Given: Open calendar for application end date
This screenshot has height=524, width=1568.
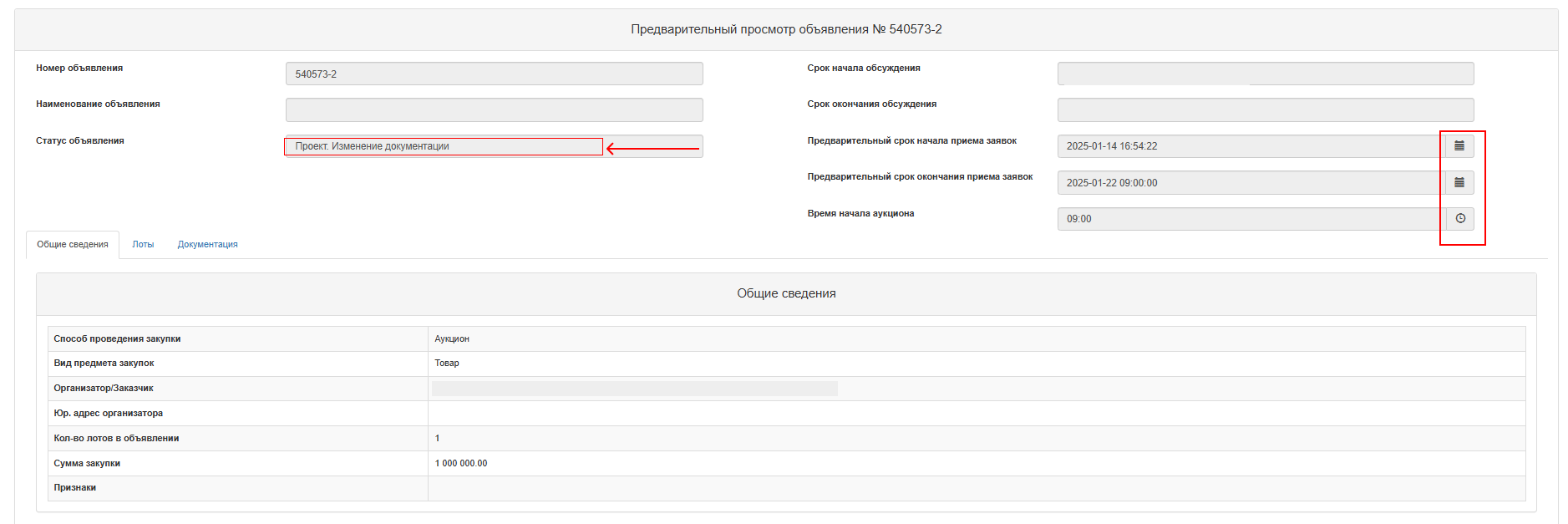Looking at the screenshot, I should (1459, 182).
